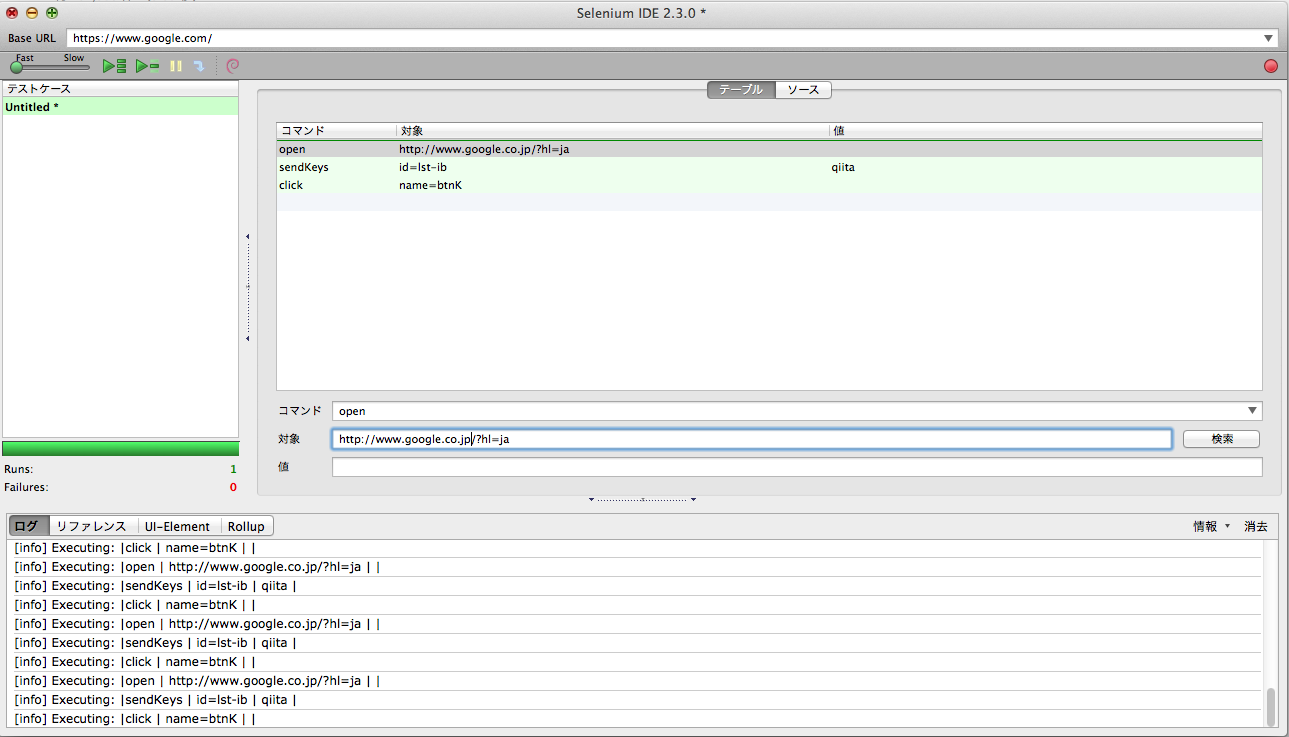Click the yellow Pause/Resume icon

tap(176, 66)
